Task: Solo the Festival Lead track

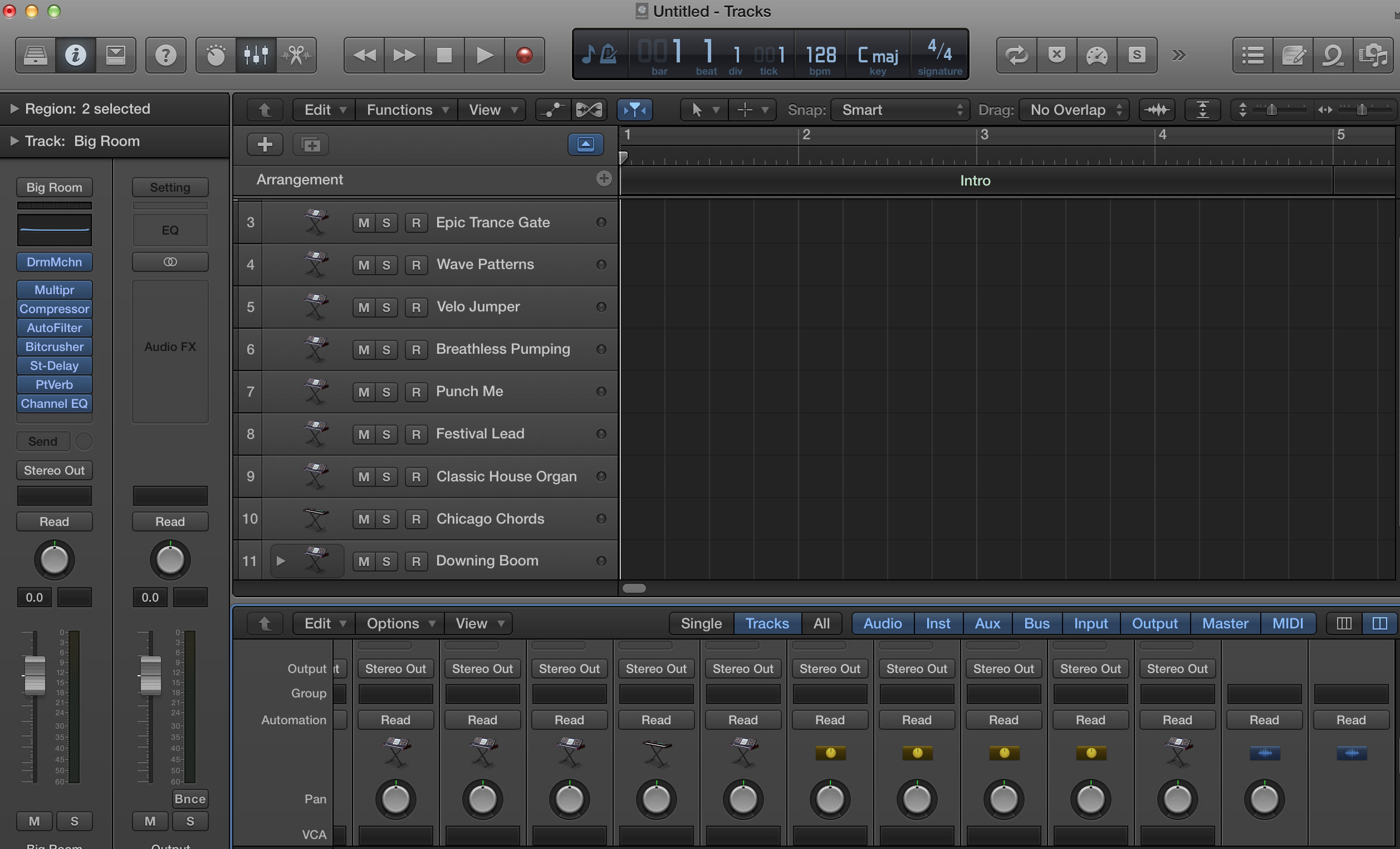Action: point(386,434)
